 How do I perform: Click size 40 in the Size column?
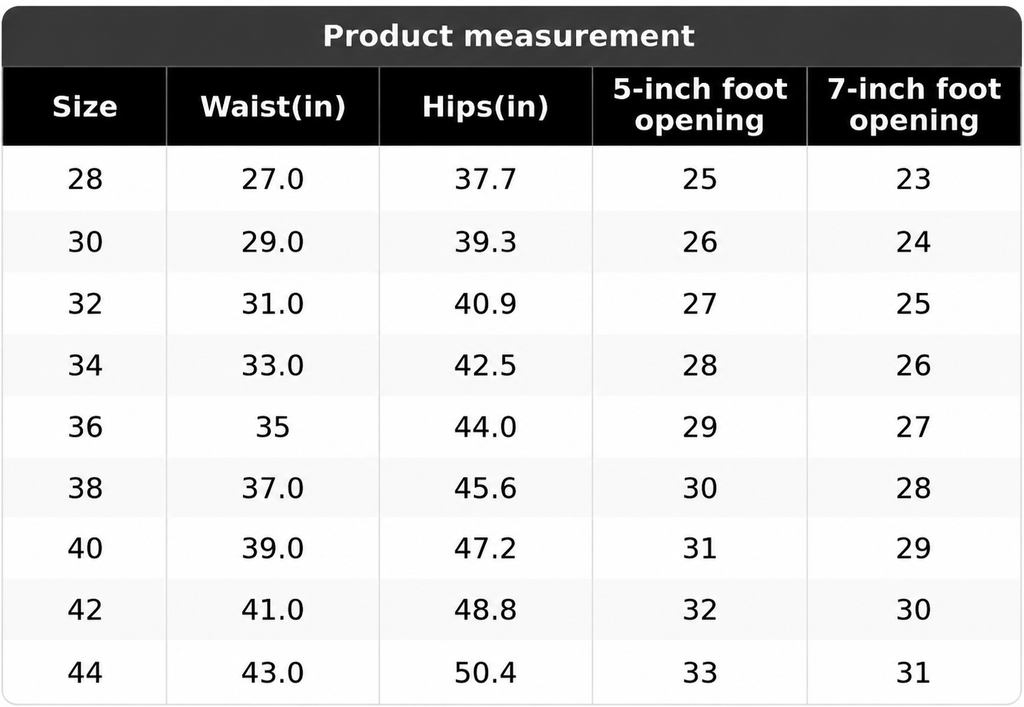click(x=85, y=548)
